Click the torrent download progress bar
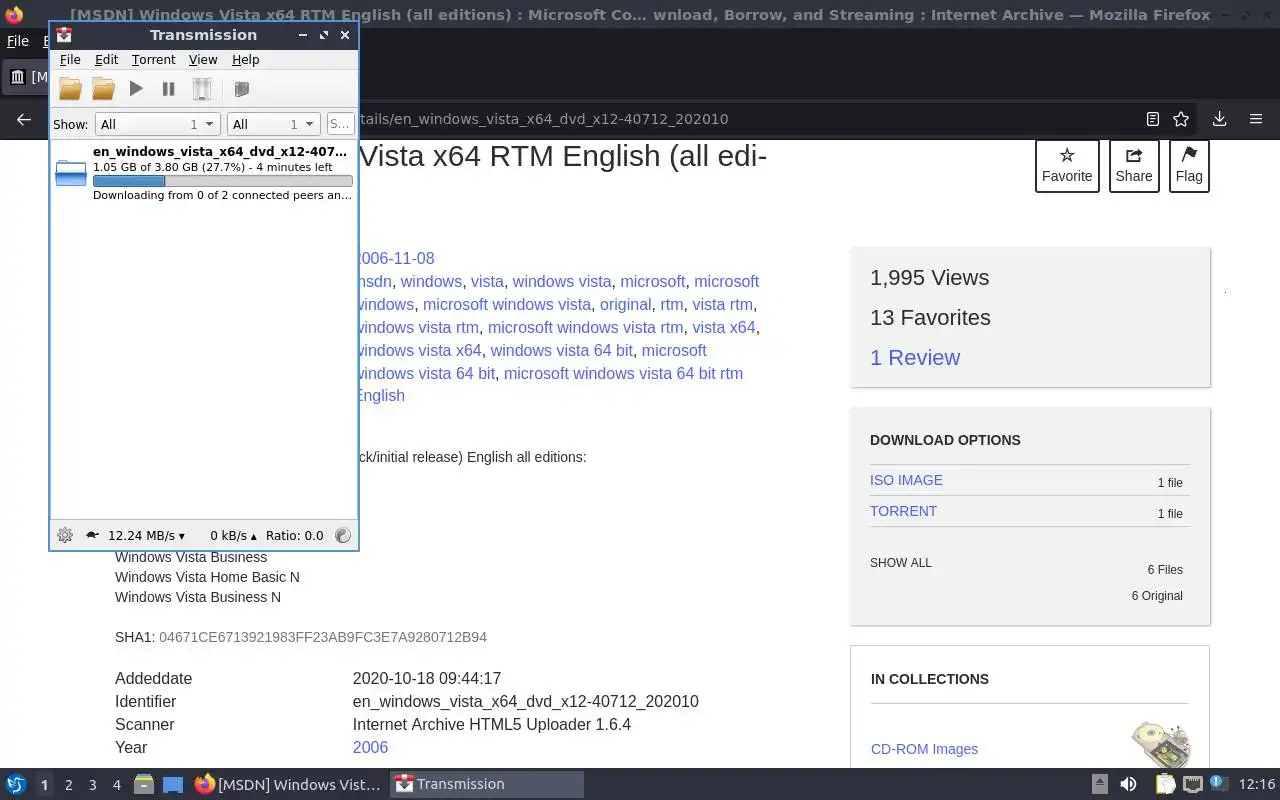The width and height of the screenshot is (1280, 800). [222, 181]
